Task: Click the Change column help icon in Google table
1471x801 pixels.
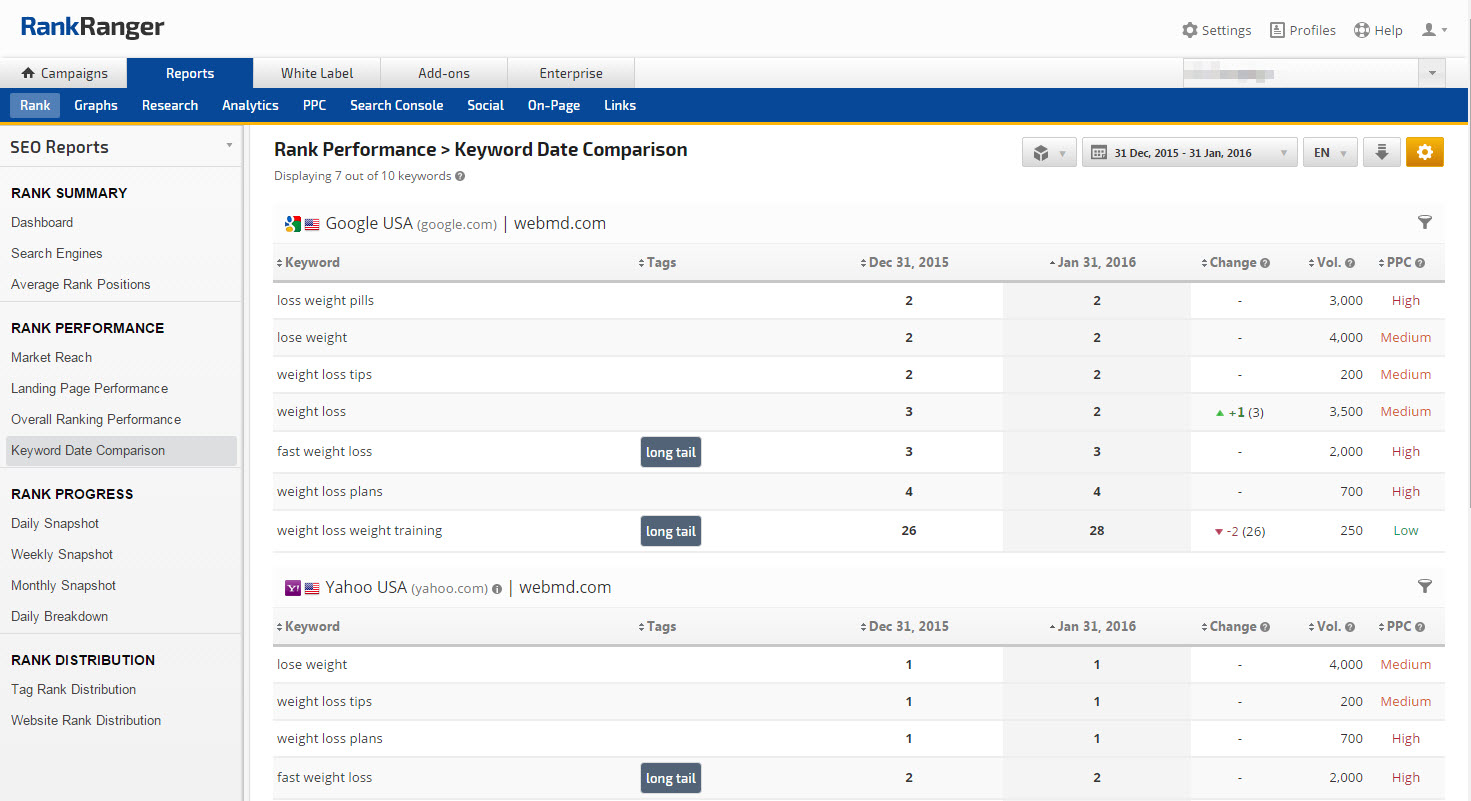Action: [x=1265, y=263]
